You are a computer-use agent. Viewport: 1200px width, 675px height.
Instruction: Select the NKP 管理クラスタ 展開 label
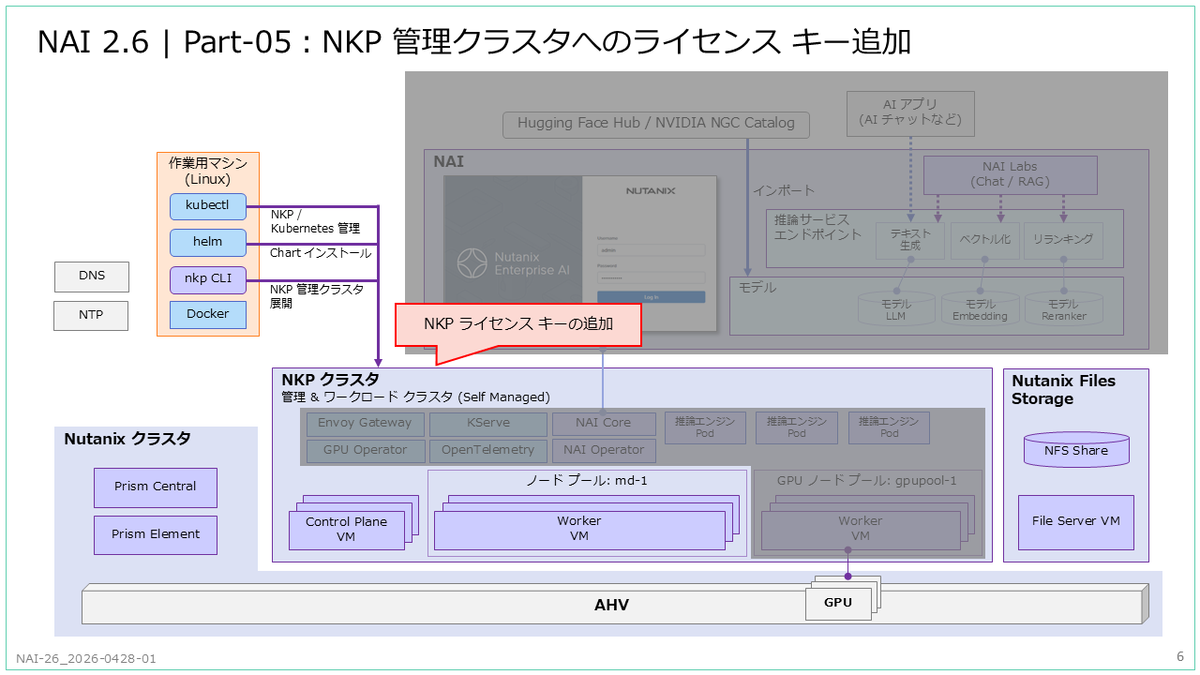316,295
